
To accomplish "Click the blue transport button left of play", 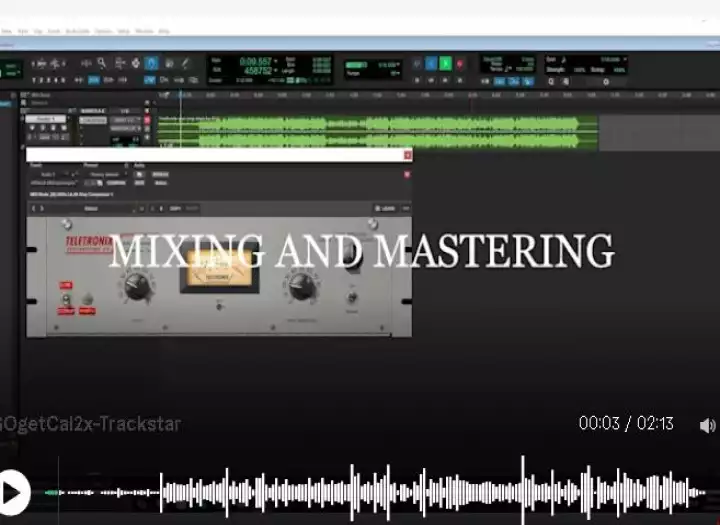I will coord(431,64).
